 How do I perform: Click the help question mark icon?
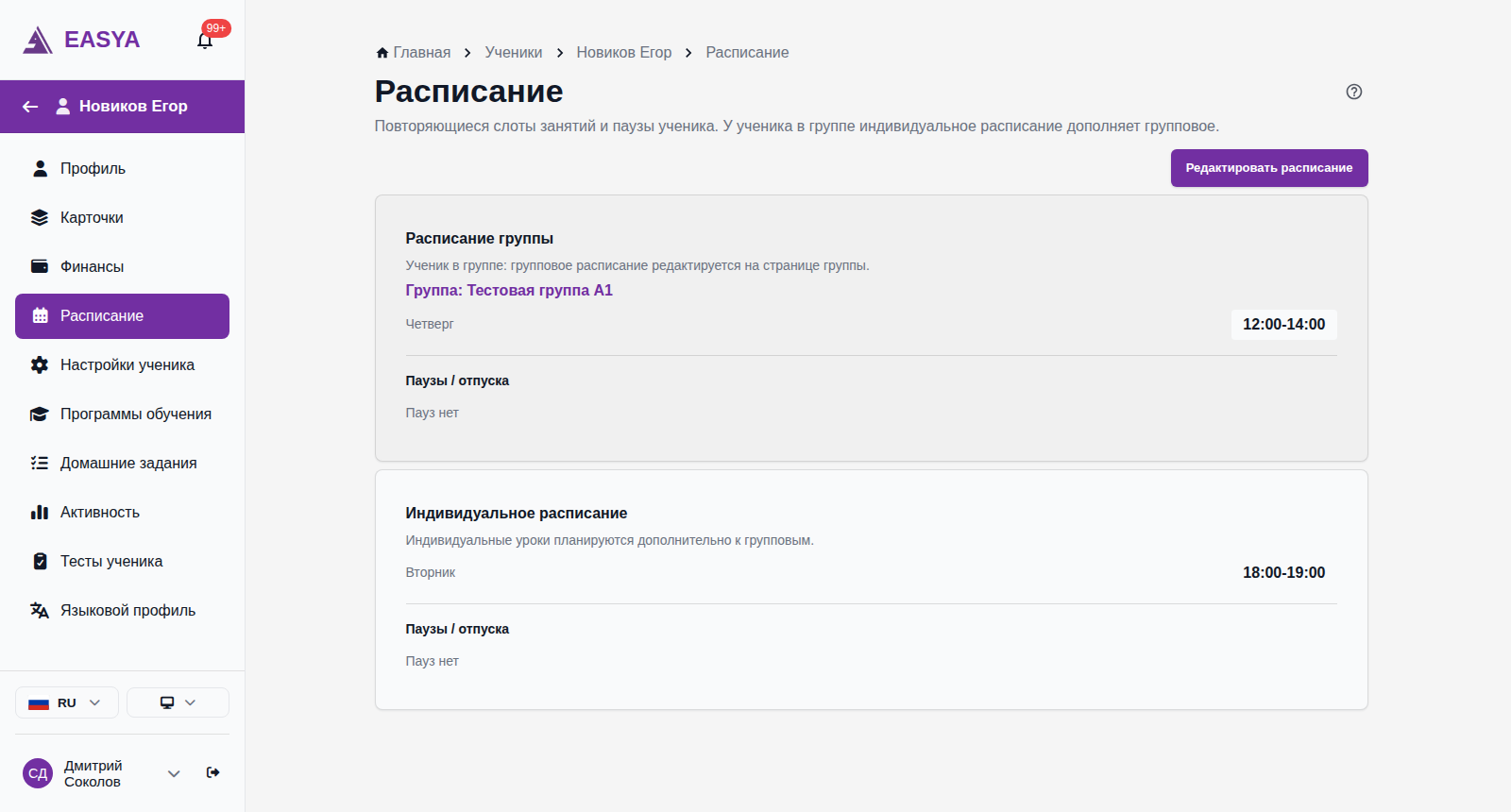tap(1354, 92)
